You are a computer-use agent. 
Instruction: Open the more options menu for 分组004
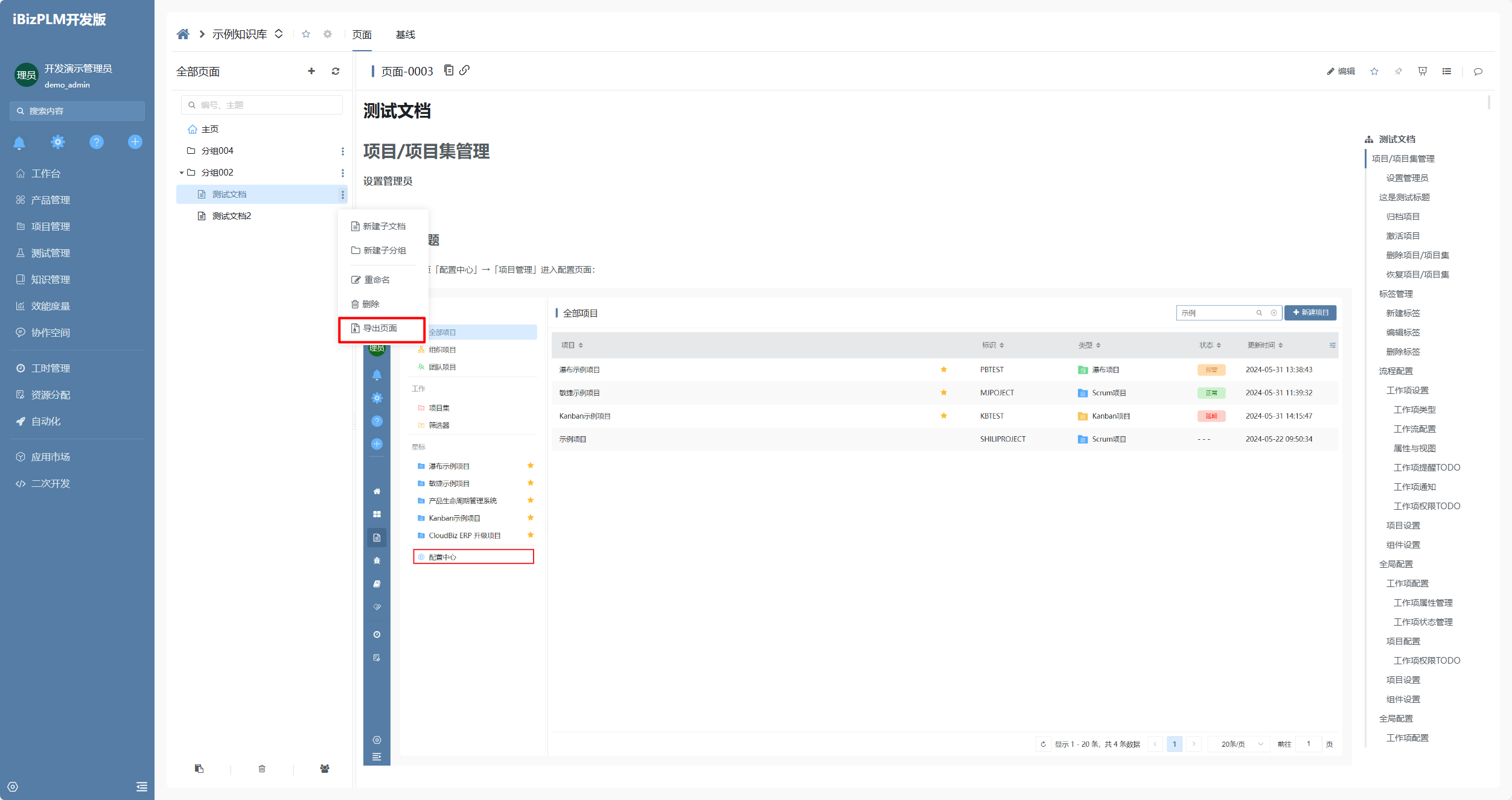tap(342, 151)
